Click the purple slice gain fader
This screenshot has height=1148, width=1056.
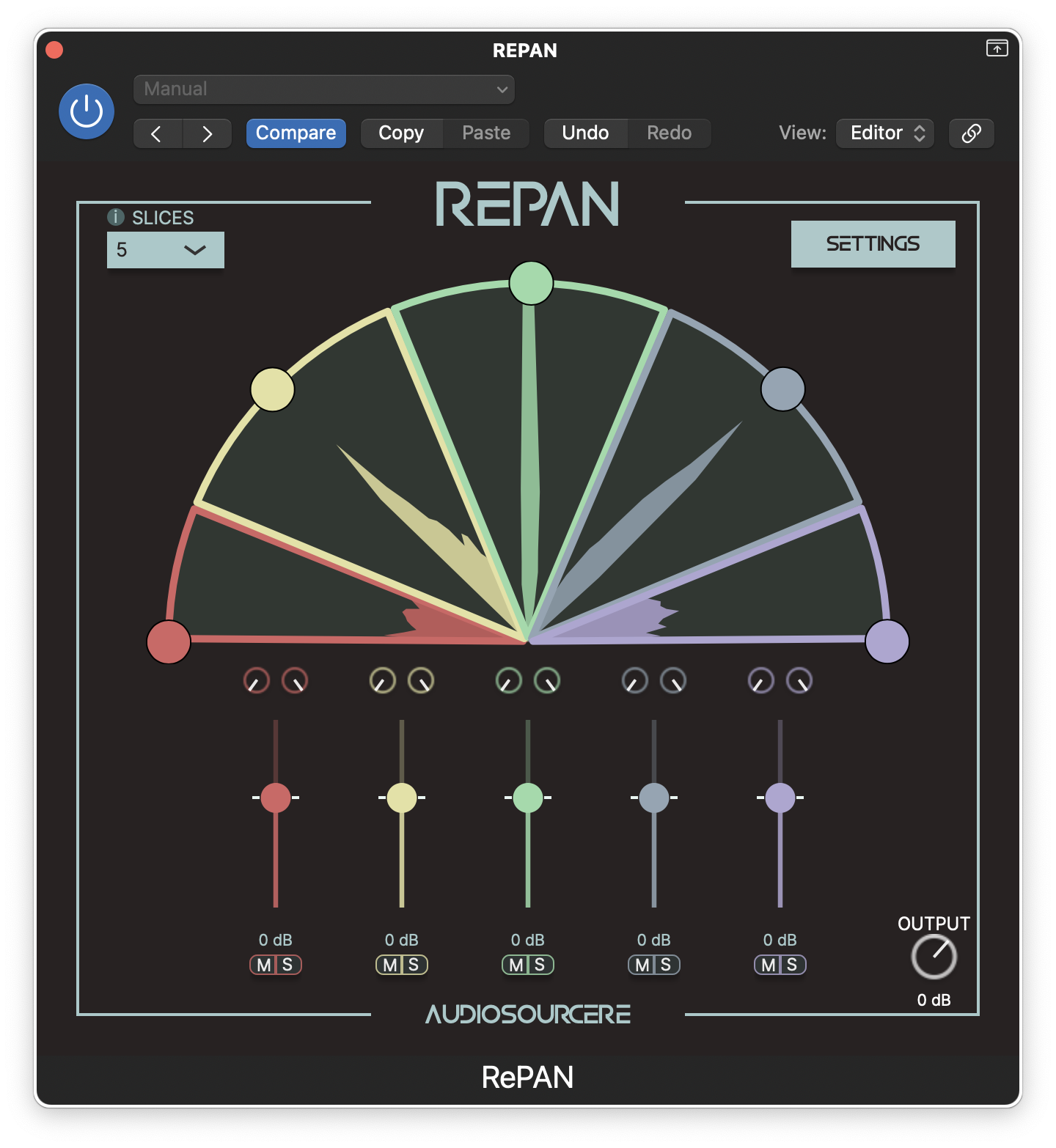point(780,798)
